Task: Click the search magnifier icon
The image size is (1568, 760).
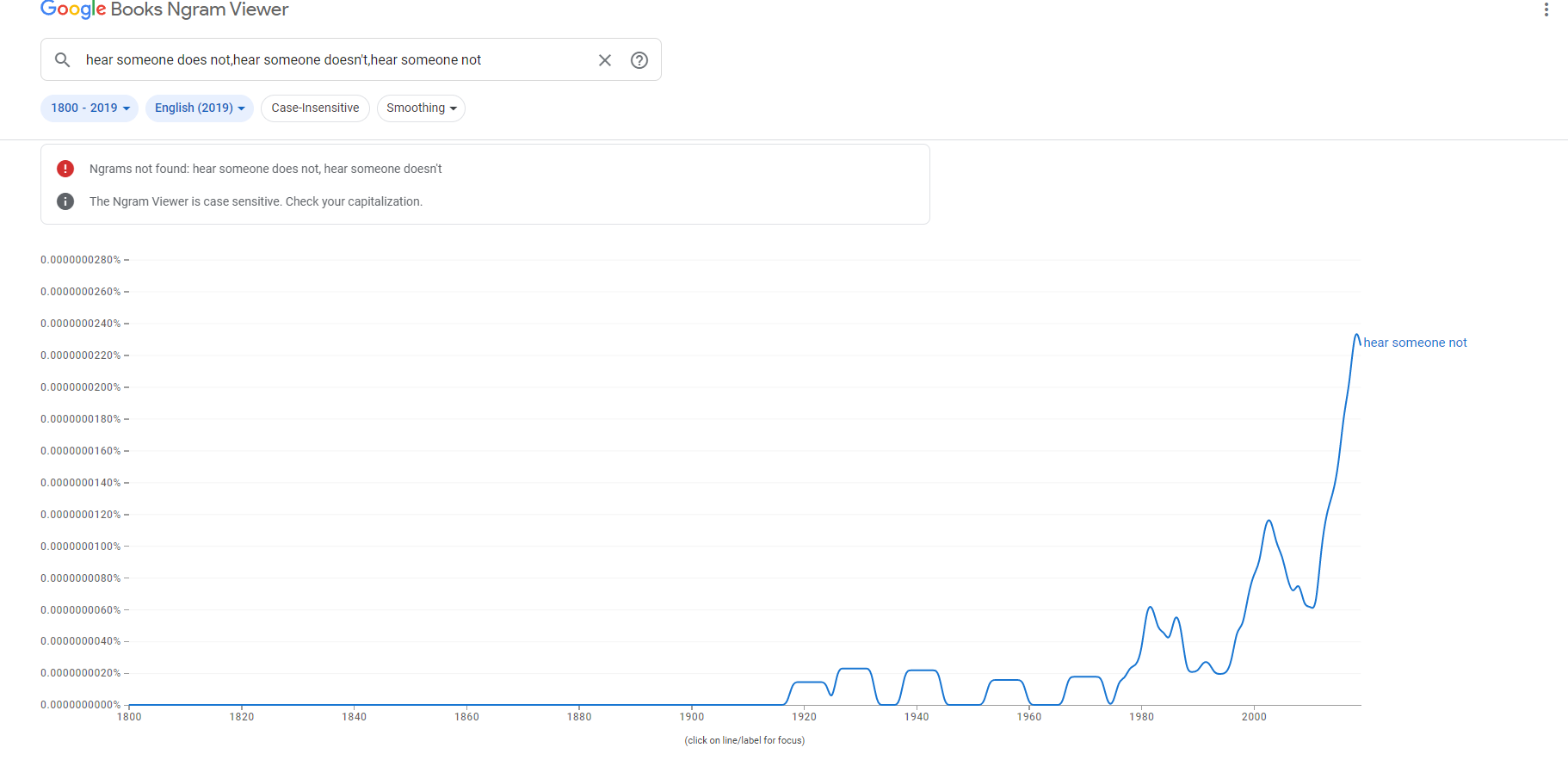Action: coord(62,60)
